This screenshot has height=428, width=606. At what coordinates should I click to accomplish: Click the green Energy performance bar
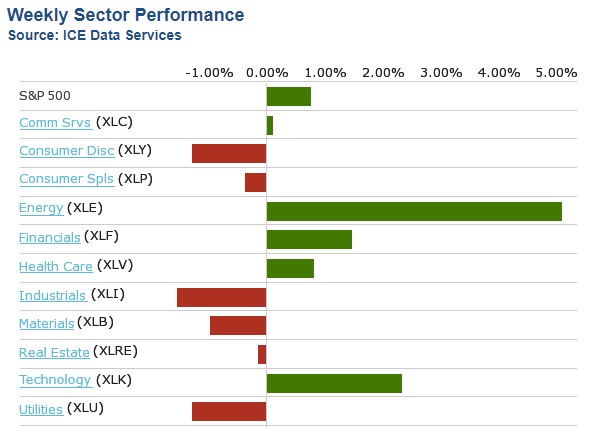click(413, 211)
